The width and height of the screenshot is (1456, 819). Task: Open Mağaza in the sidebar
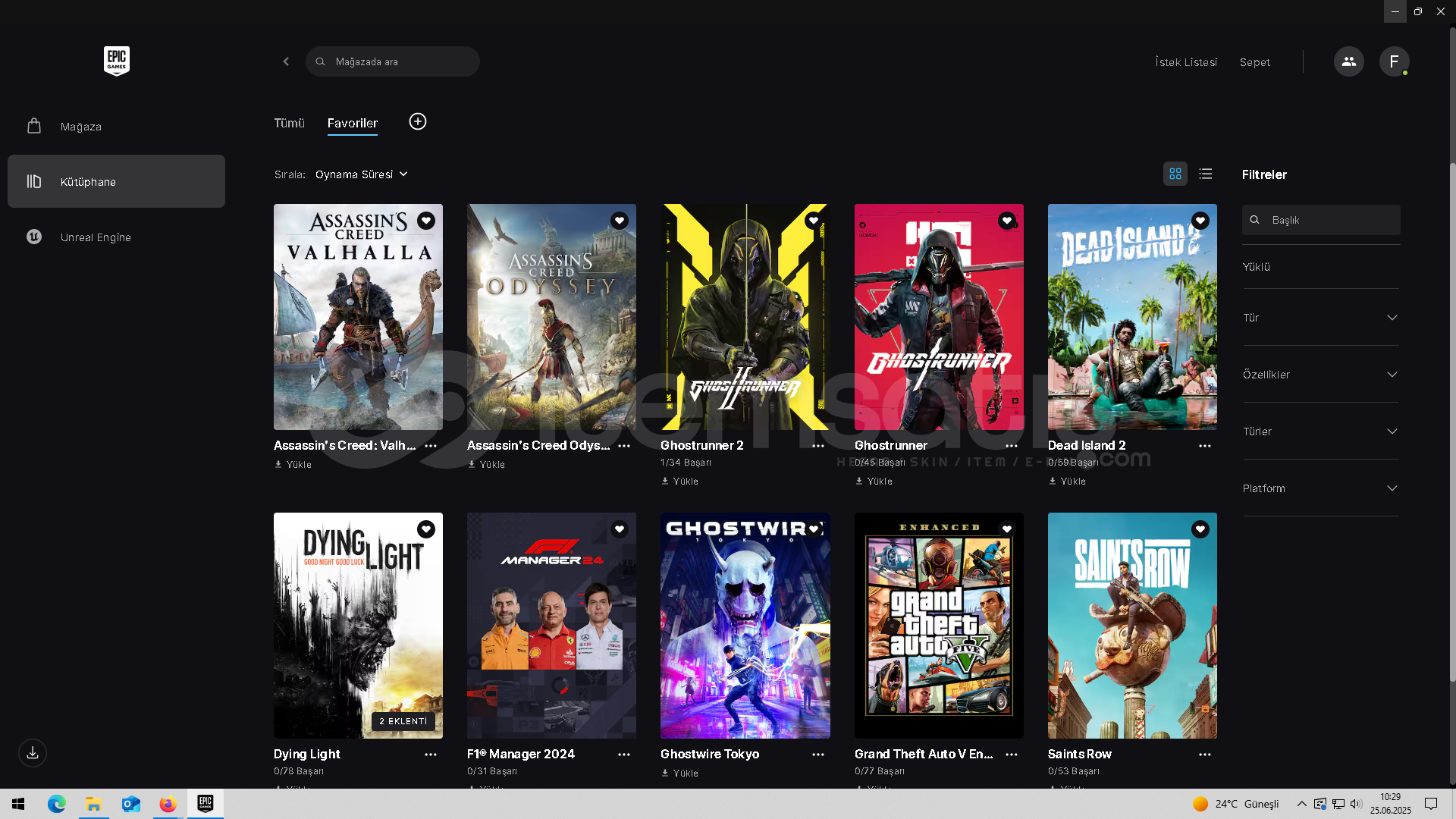point(116,127)
